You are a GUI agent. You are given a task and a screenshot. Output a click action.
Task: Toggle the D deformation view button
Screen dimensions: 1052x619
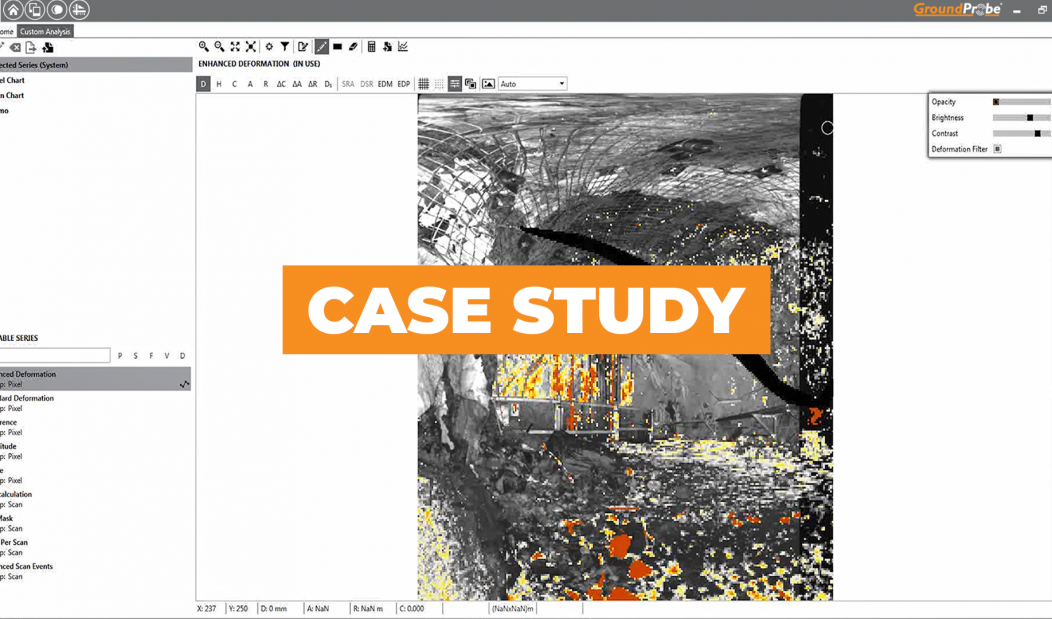pos(203,84)
